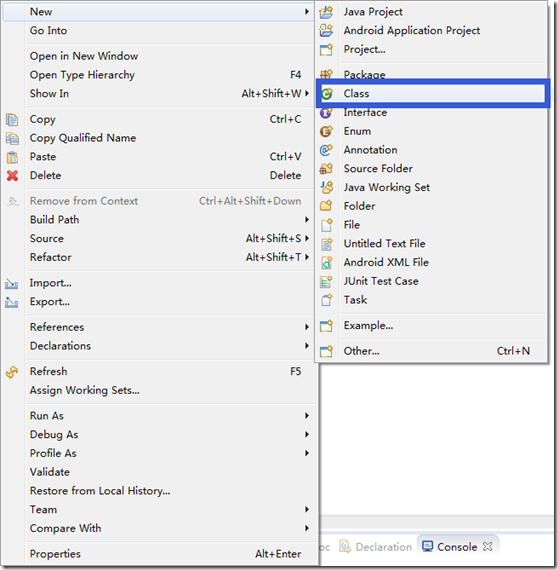This screenshot has height=570, width=558.
Task: Click the green Class icon
Action: point(326,94)
